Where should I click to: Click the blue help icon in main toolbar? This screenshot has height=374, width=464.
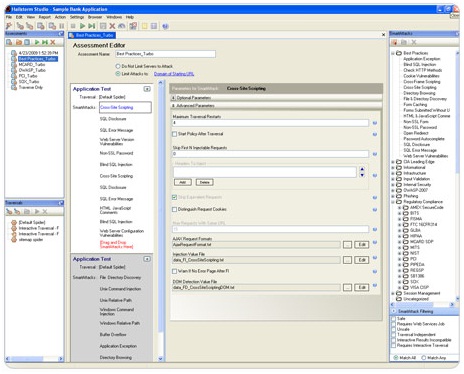coord(165,26)
